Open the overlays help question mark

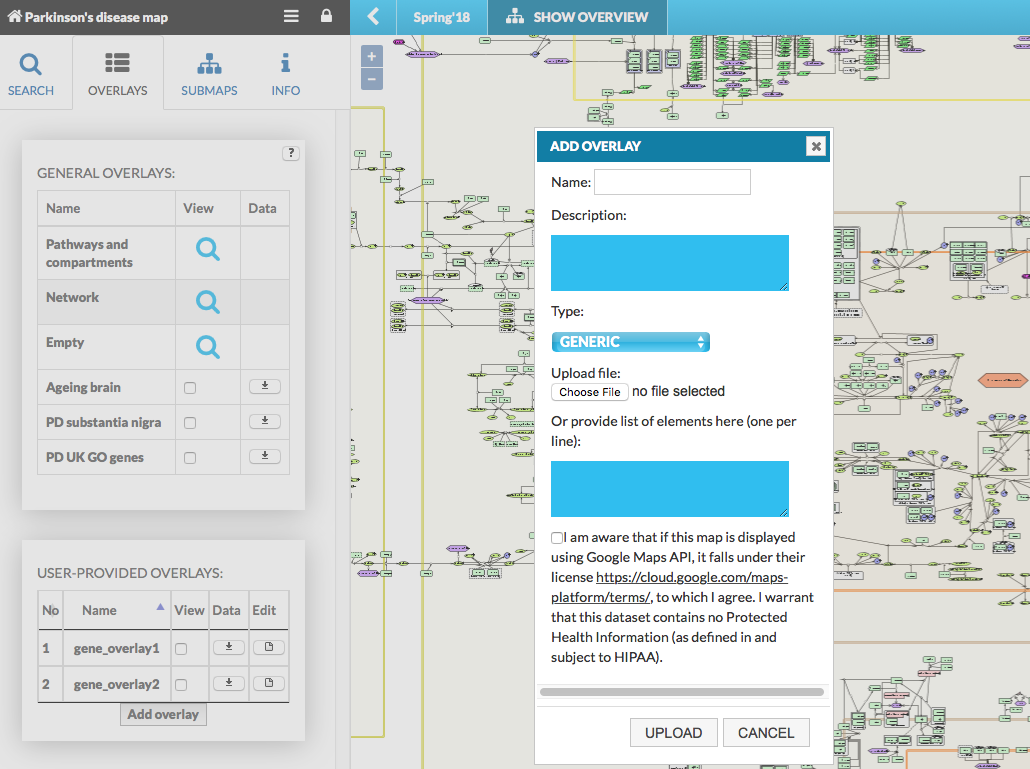pyautogui.click(x=291, y=153)
